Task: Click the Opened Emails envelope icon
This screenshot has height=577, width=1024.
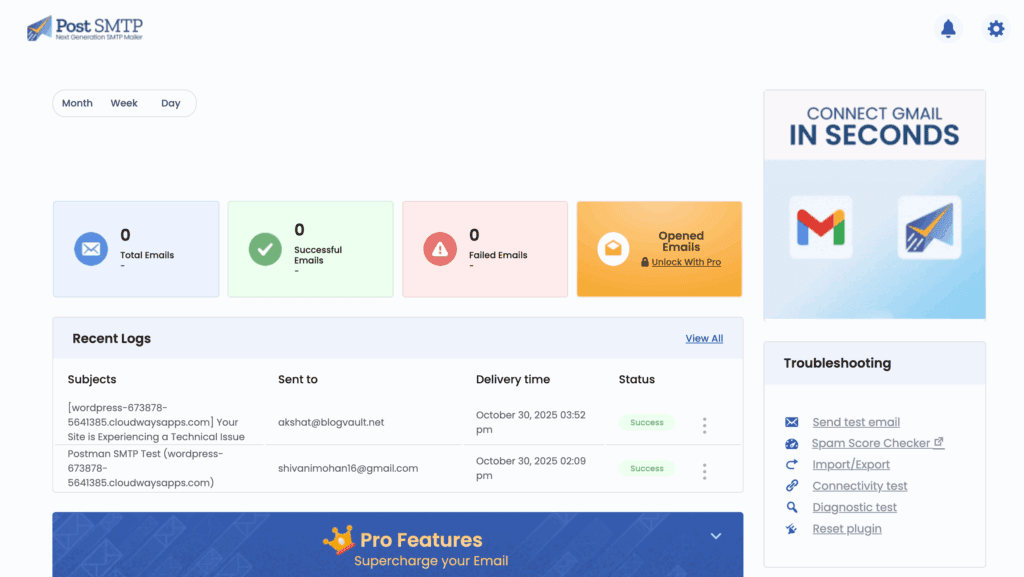Action: coord(613,249)
